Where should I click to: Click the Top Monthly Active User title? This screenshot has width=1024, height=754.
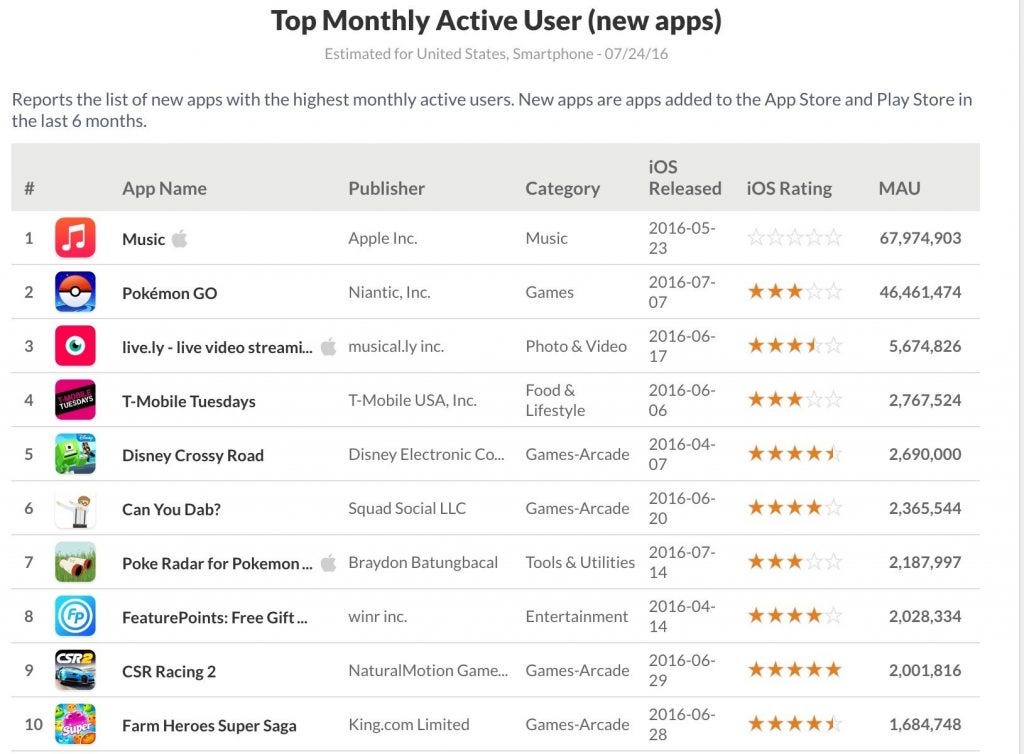tap(496, 21)
